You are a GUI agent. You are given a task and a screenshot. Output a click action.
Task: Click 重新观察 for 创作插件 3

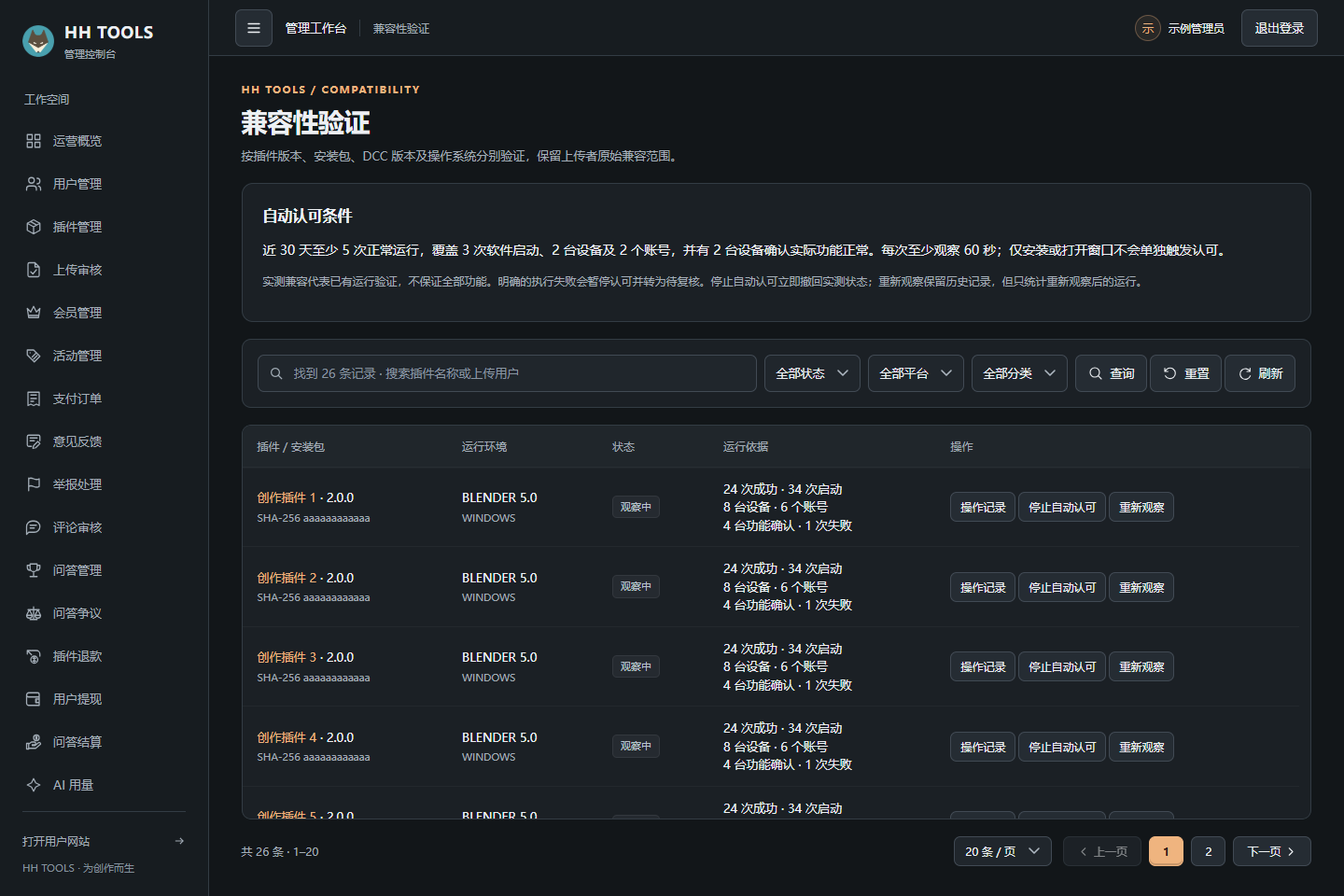coord(1141,666)
